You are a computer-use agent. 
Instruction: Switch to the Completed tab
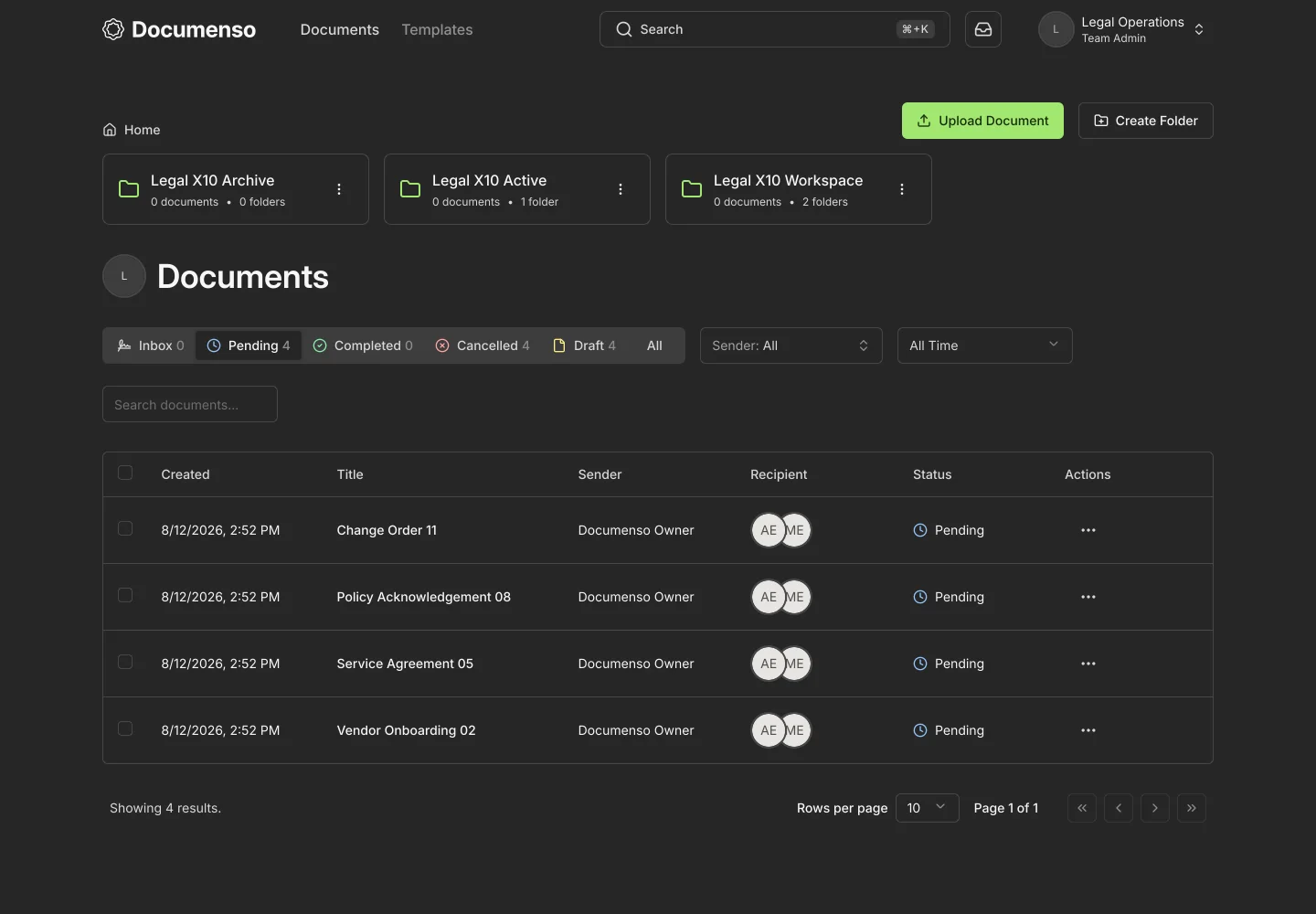click(363, 345)
